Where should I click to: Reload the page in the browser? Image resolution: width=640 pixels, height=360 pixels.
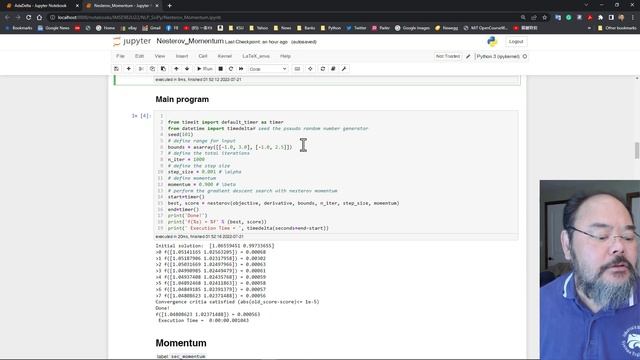tap(29, 18)
